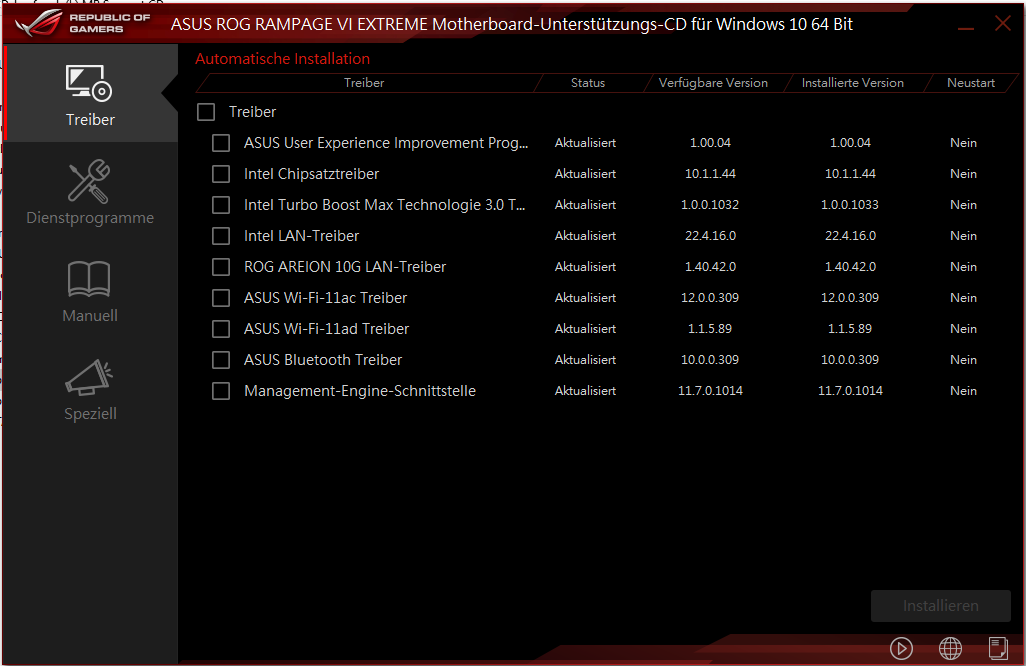Close the ASUS support CD window
This screenshot has width=1026, height=666.
(x=1002, y=24)
